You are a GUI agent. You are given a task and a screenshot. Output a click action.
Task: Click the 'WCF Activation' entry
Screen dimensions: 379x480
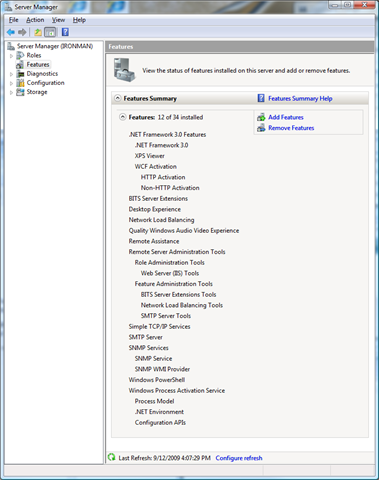tap(156, 167)
